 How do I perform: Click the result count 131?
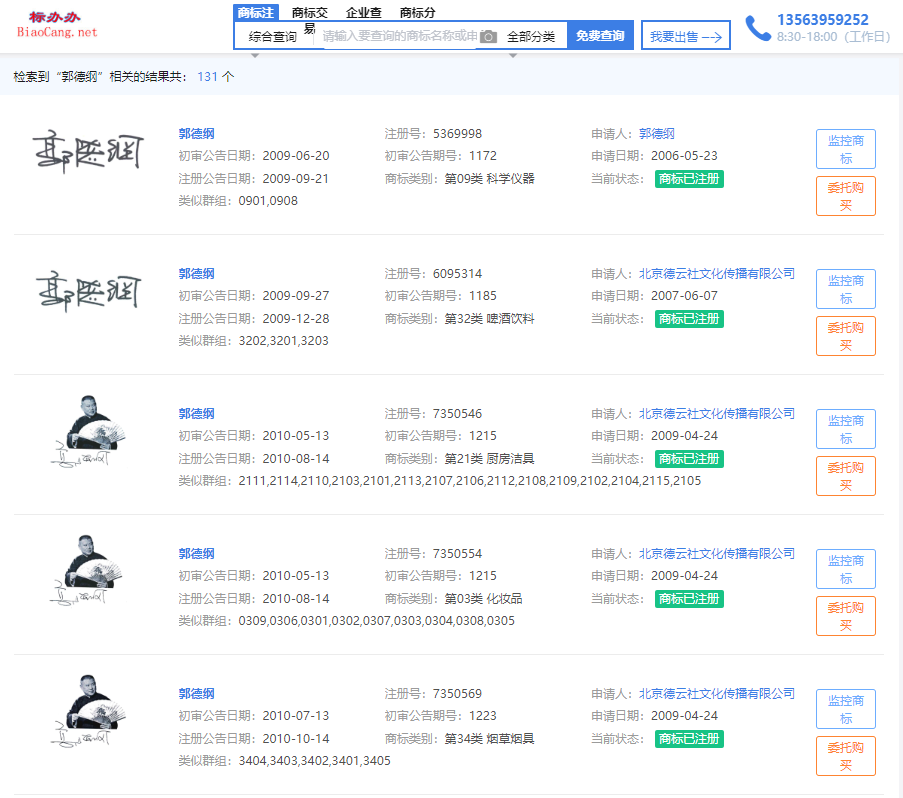(207, 77)
